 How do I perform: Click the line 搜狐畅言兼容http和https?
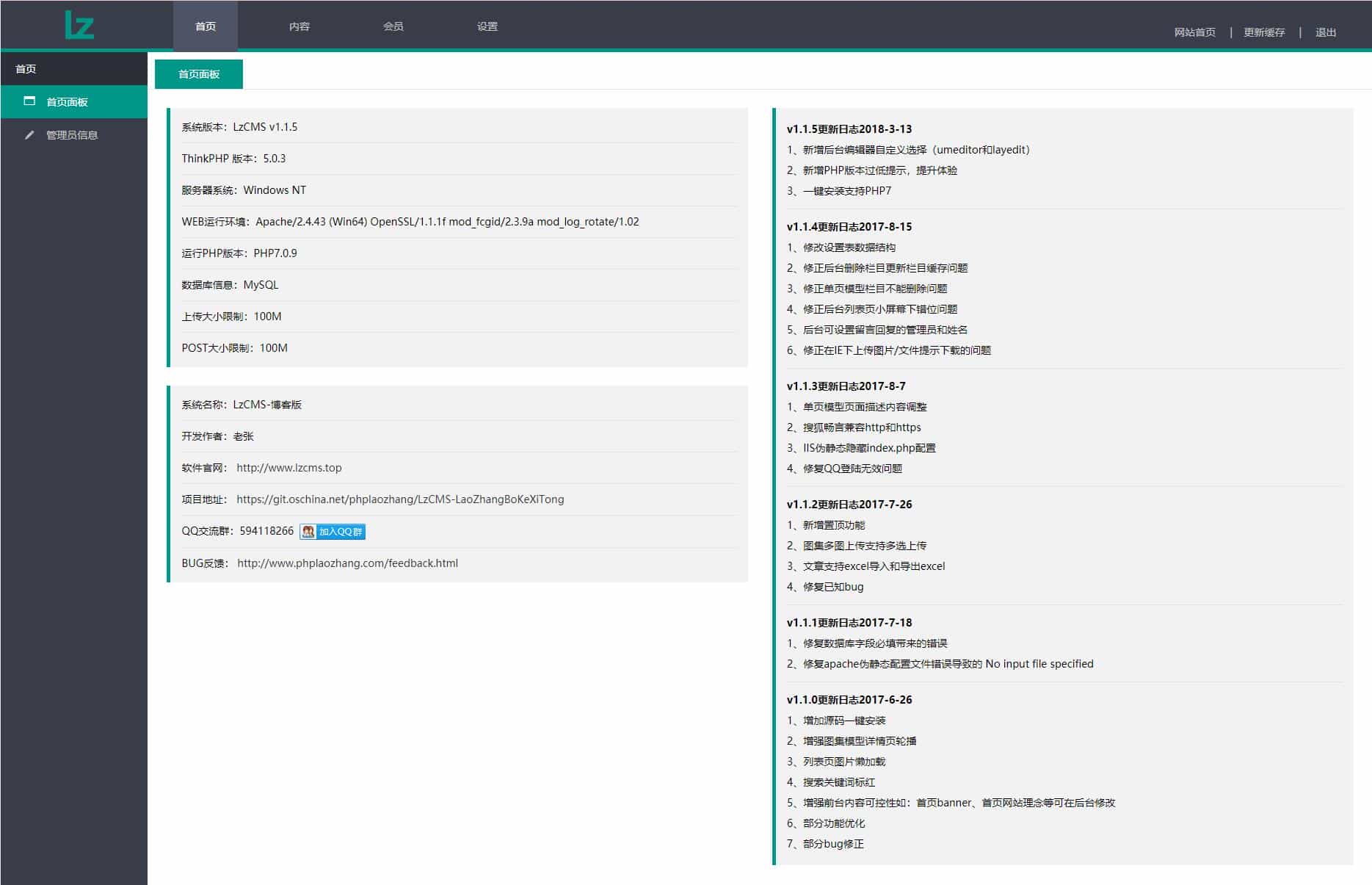[x=854, y=427]
